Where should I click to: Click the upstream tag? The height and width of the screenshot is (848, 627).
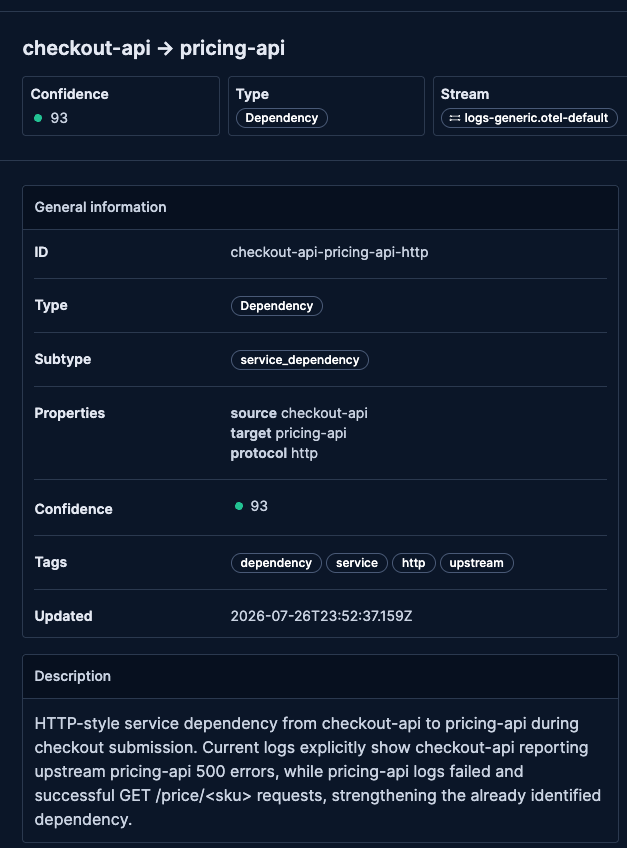point(476,563)
